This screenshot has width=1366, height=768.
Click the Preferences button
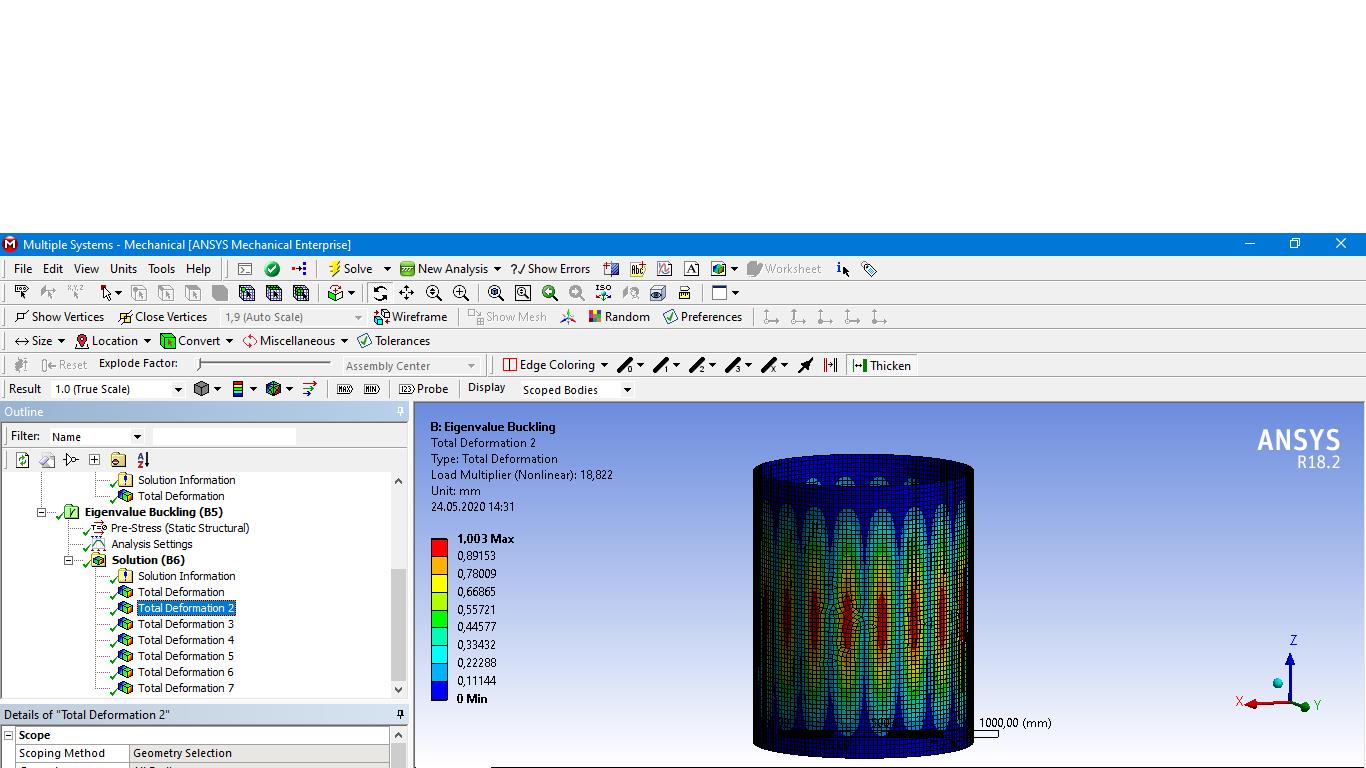click(702, 317)
